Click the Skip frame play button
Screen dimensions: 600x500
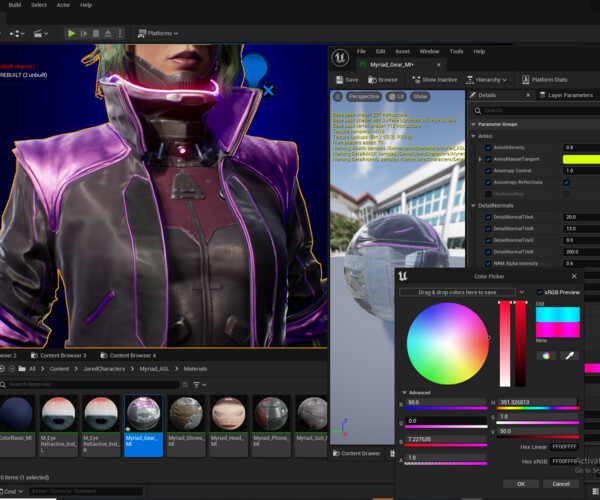coord(84,33)
